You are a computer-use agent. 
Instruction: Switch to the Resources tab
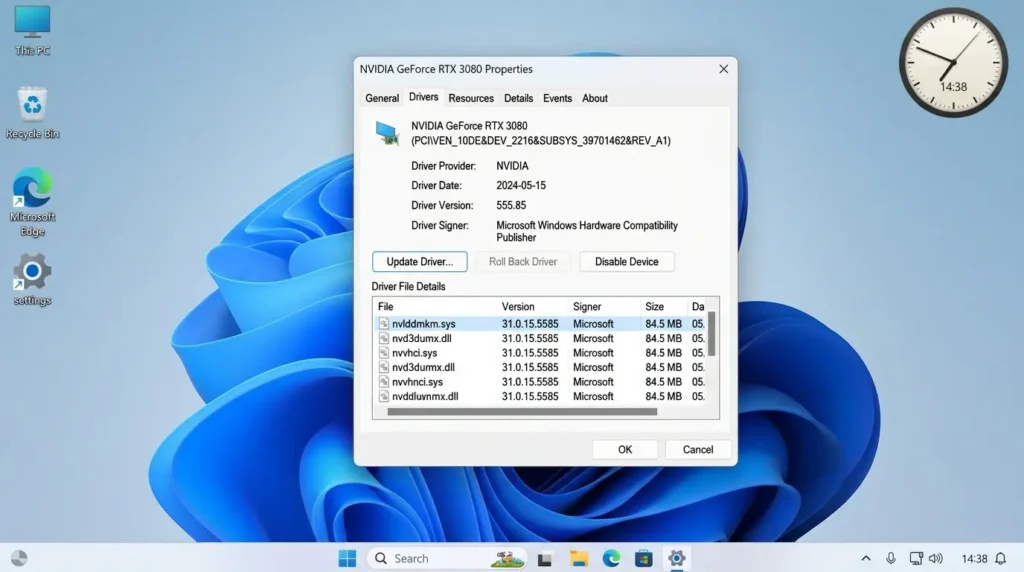click(x=471, y=98)
